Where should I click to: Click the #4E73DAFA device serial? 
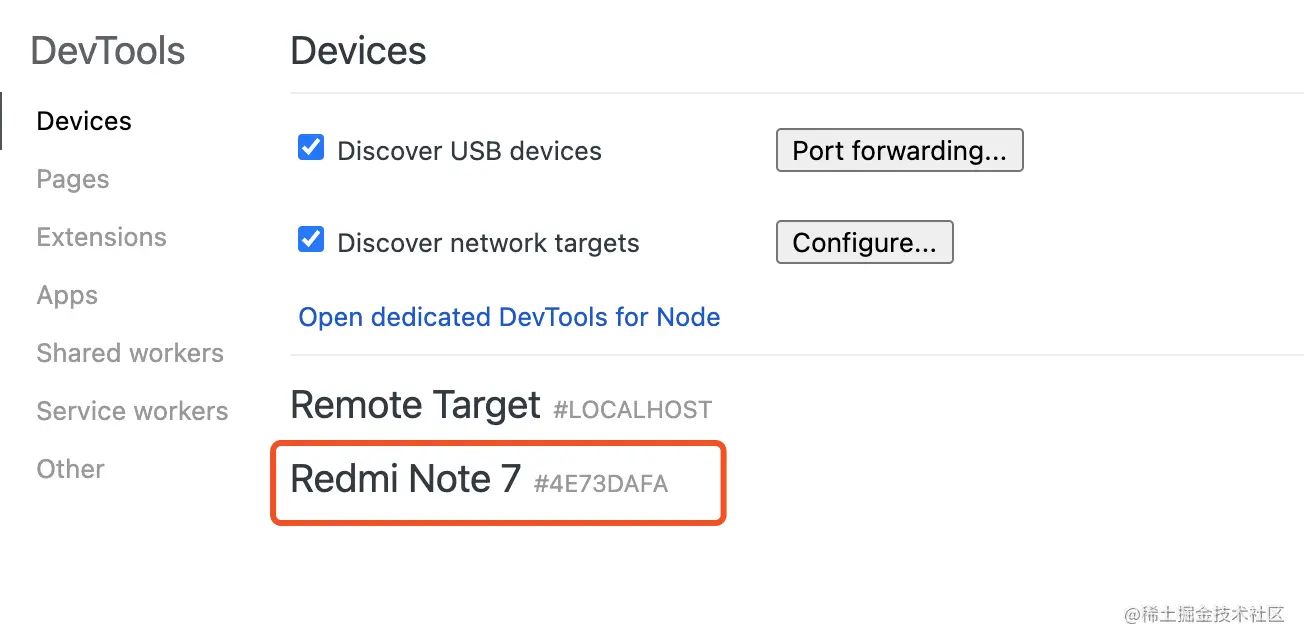click(x=600, y=484)
